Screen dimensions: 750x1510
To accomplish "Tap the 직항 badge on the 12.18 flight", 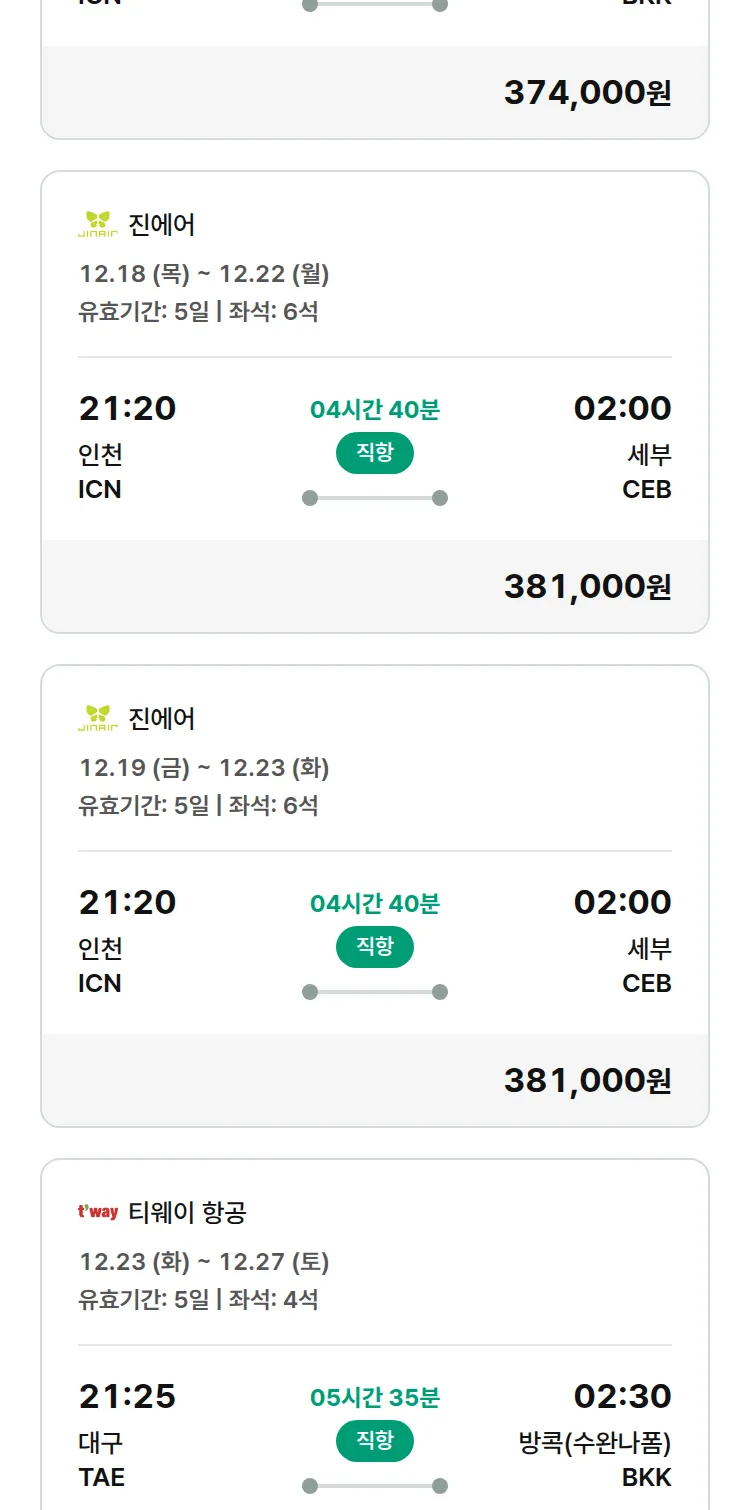I will tap(375, 453).
